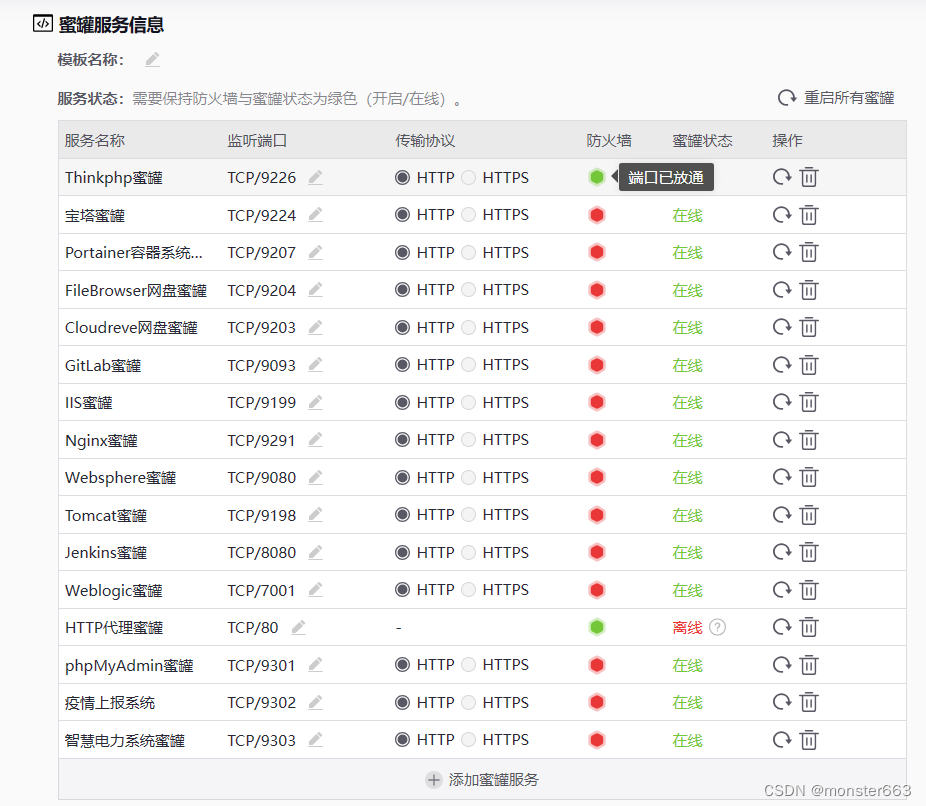Delete the GitLab蜜罐 service
Image resolution: width=926 pixels, height=806 pixels.
pos(808,365)
